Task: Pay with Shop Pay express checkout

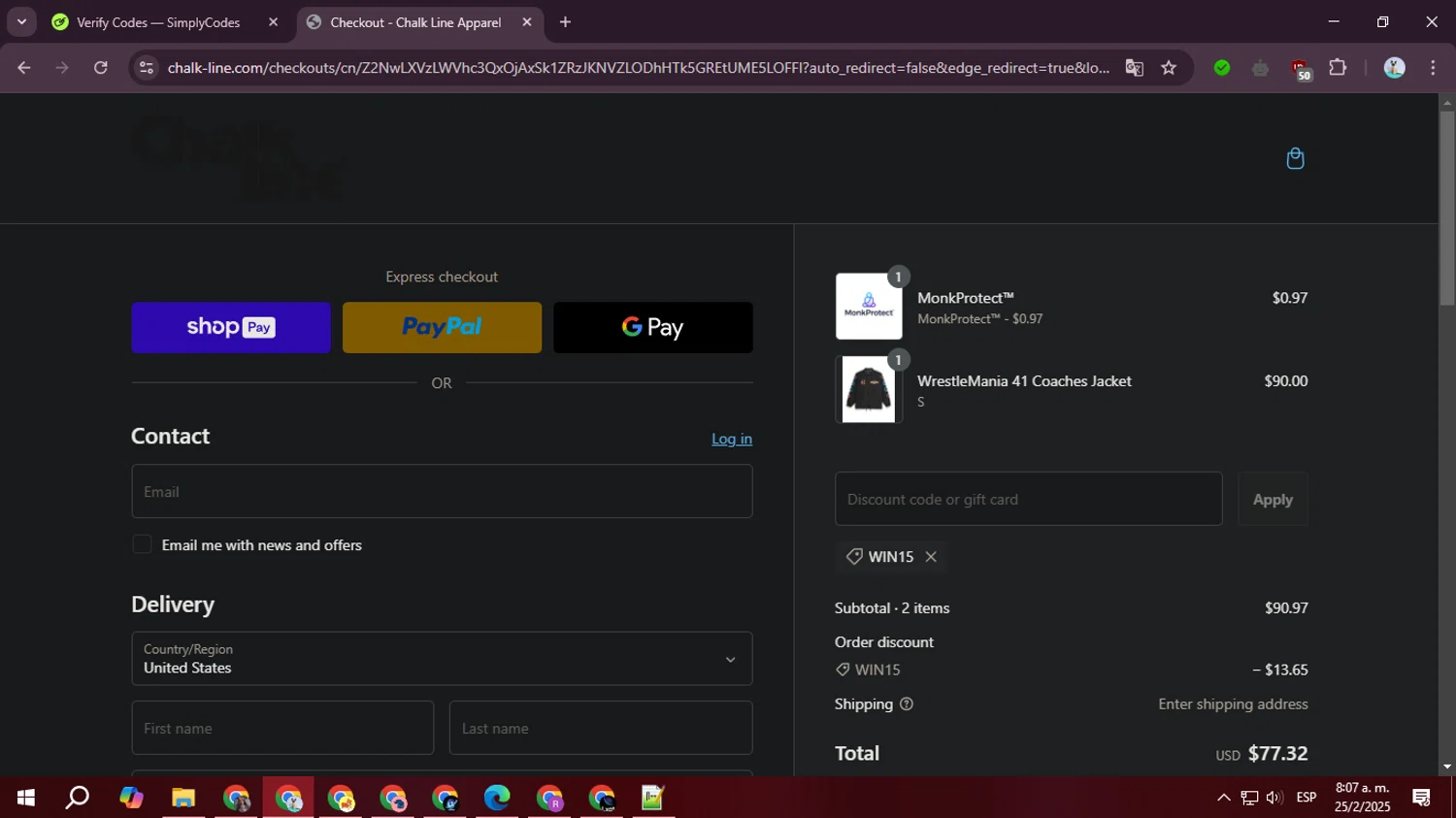Action: pyautogui.click(x=231, y=327)
